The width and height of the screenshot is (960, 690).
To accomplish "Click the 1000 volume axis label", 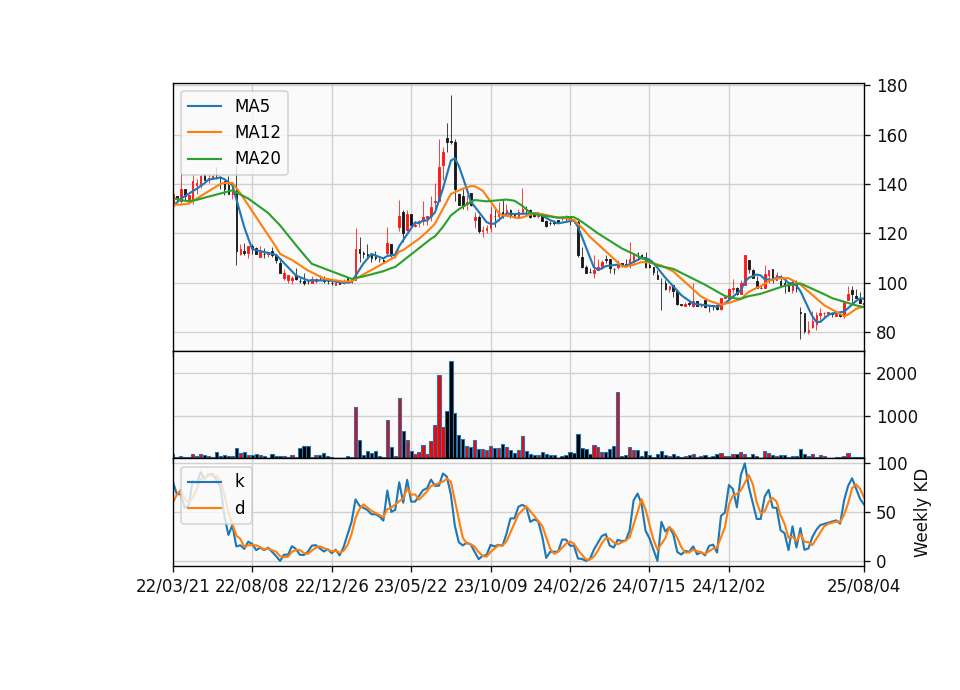I will coord(896,418).
